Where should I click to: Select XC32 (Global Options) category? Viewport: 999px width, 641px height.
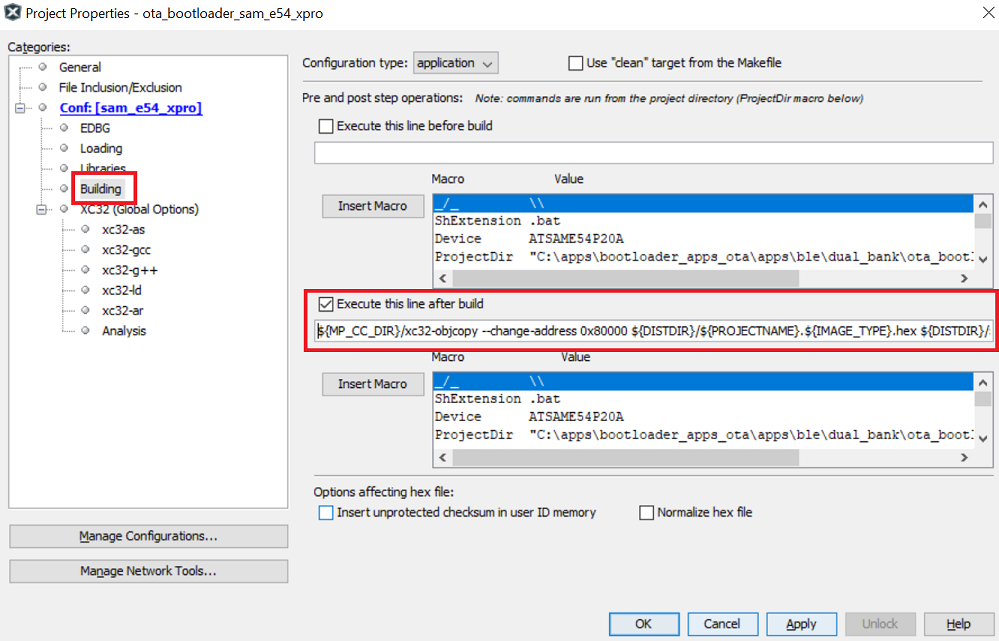pyautogui.click(x=139, y=209)
